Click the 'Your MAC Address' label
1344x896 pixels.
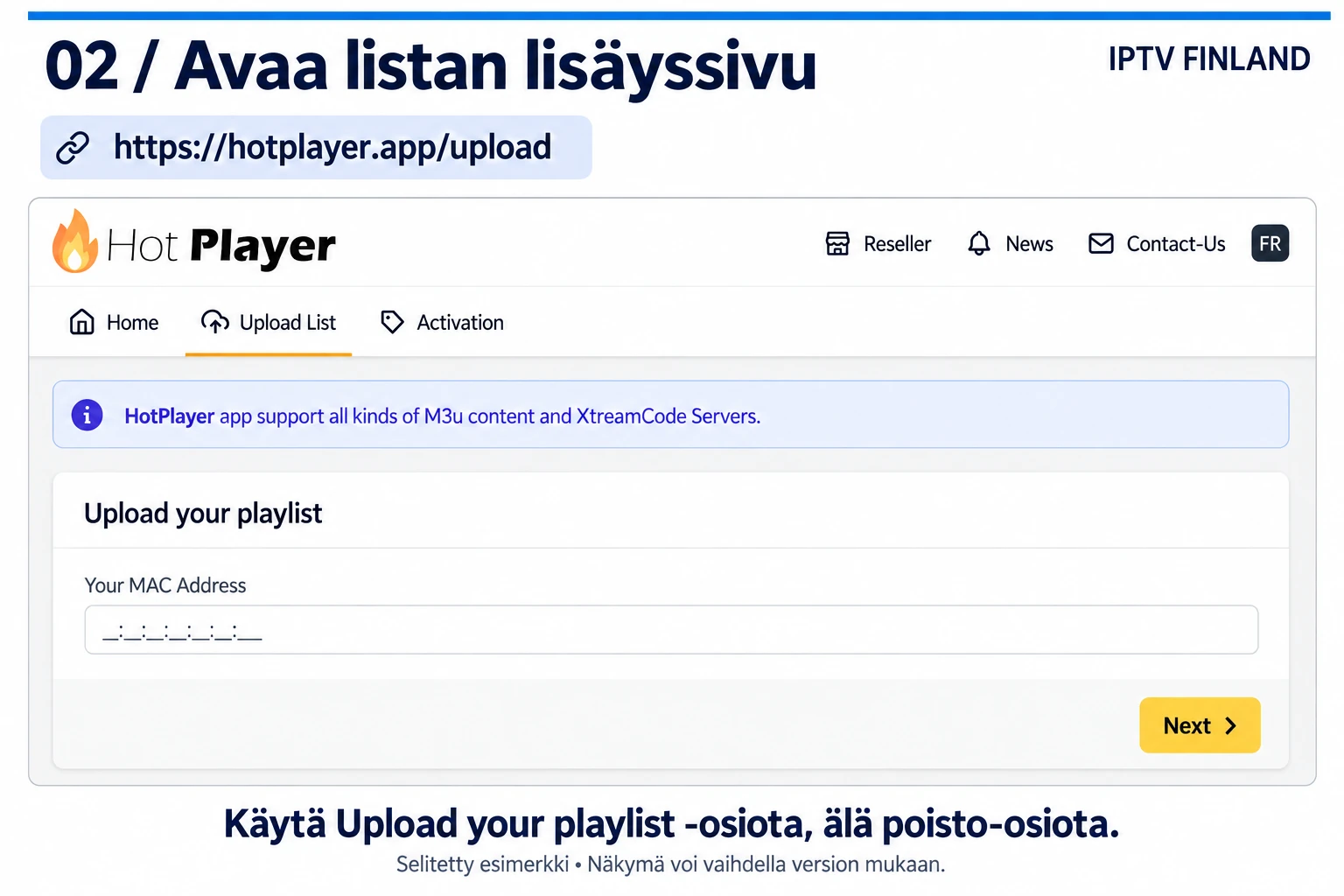pos(165,585)
